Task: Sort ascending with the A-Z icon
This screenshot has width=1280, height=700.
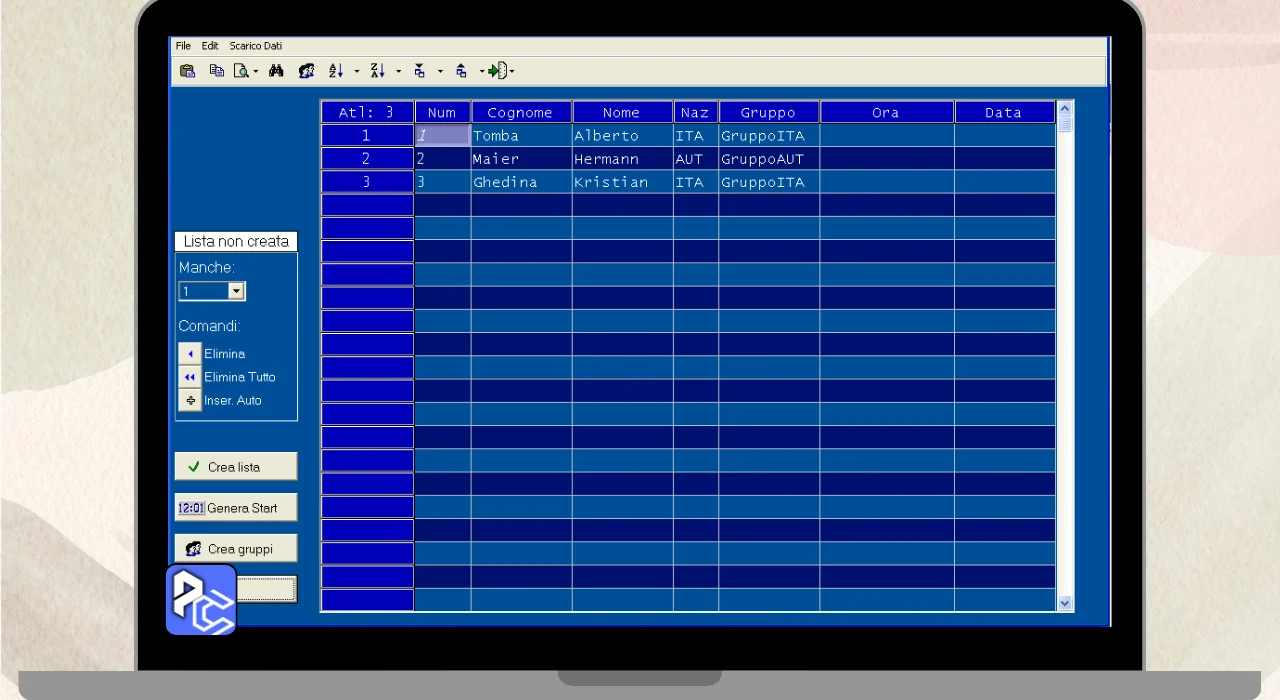Action: coord(336,71)
